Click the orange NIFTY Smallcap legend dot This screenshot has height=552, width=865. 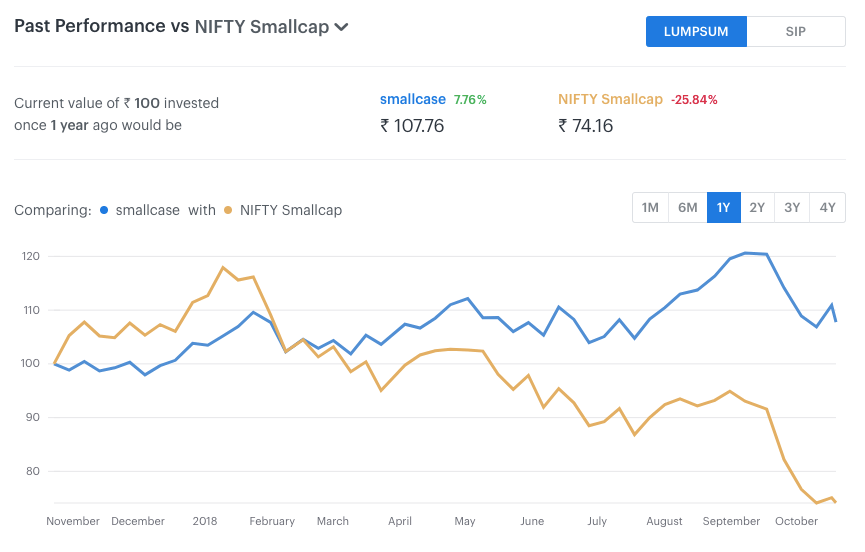pos(228,210)
